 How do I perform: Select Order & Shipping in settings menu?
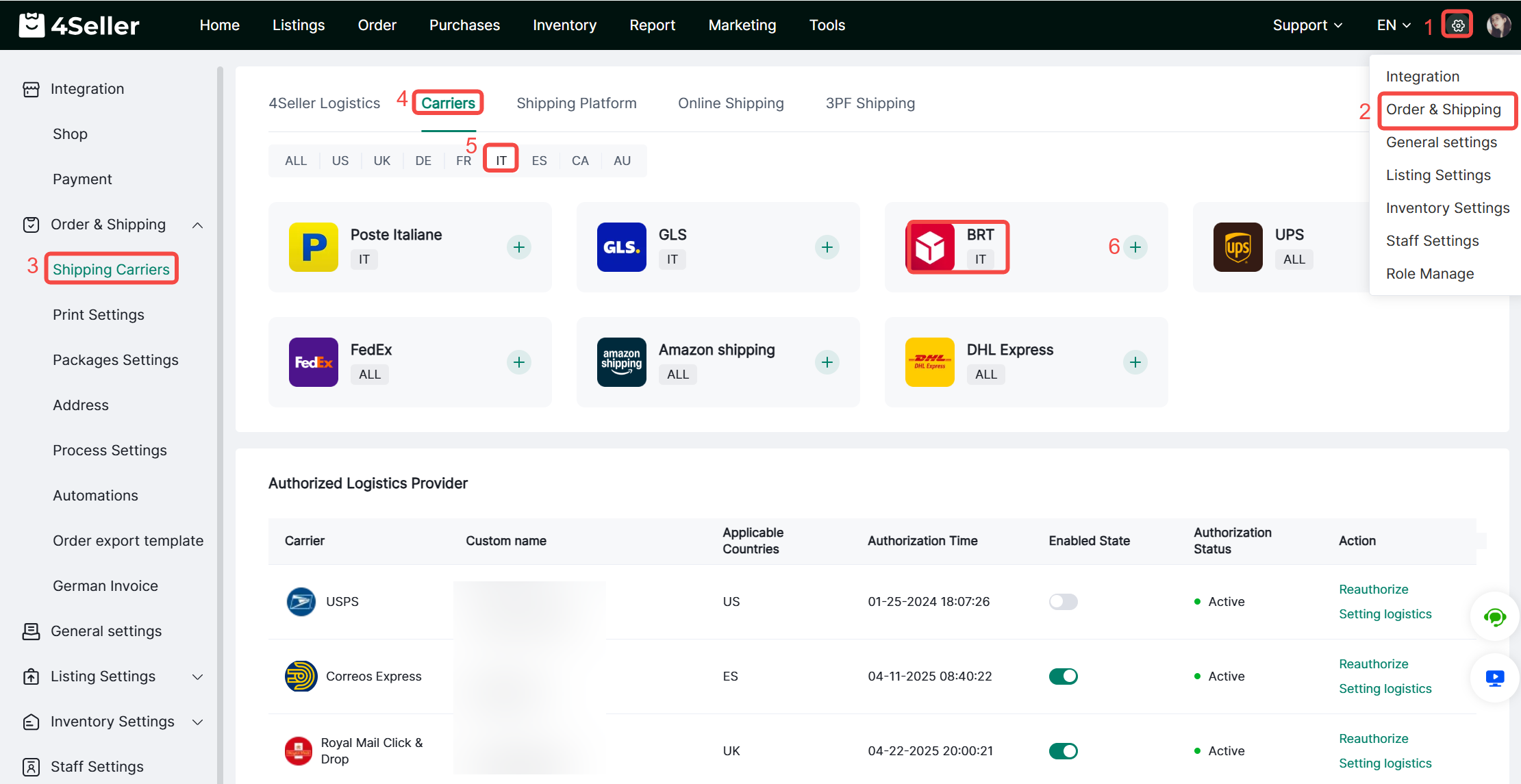[x=1443, y=110]
